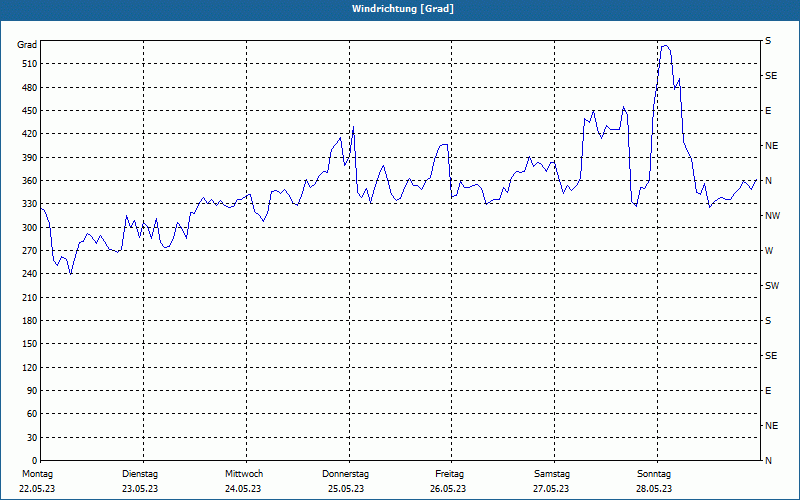Click the Montag day label
This screenshot has height=500, width=800.
coord(37,474)
